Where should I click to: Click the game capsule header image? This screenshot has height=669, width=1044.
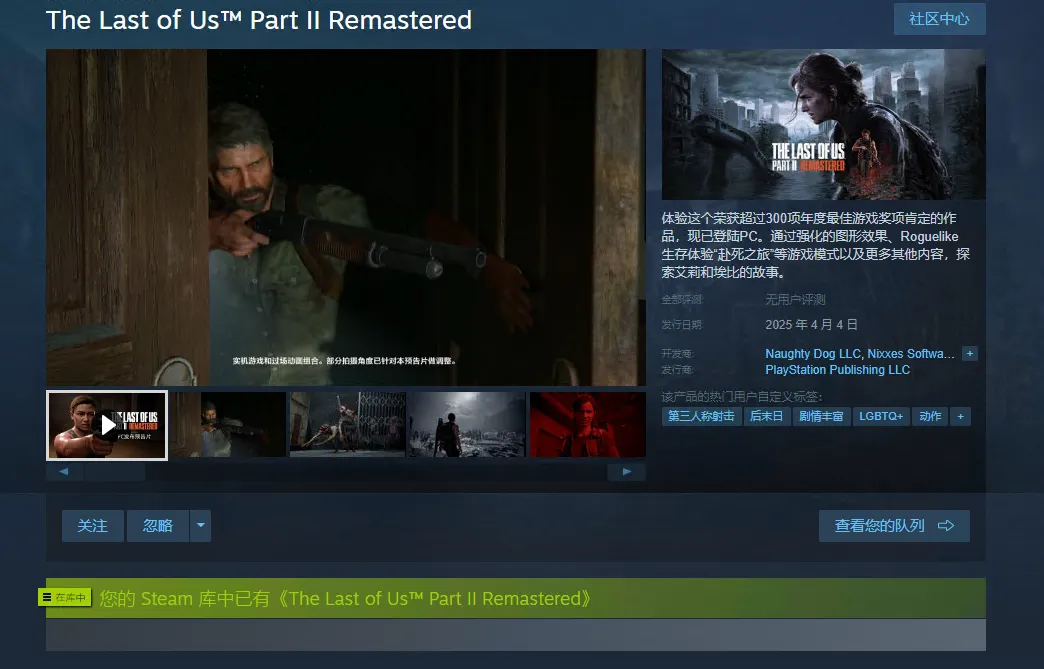pos(823,124)
